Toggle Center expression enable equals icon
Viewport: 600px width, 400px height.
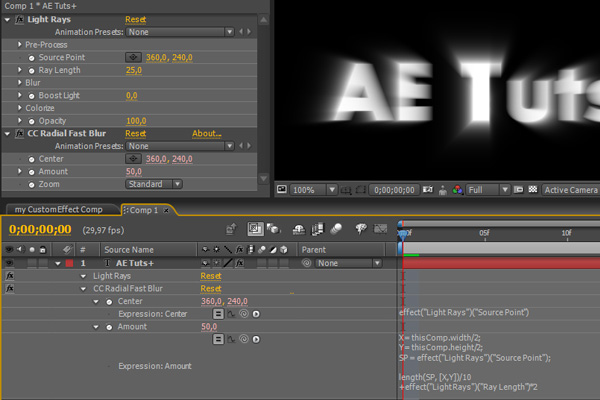coord(218,314)
